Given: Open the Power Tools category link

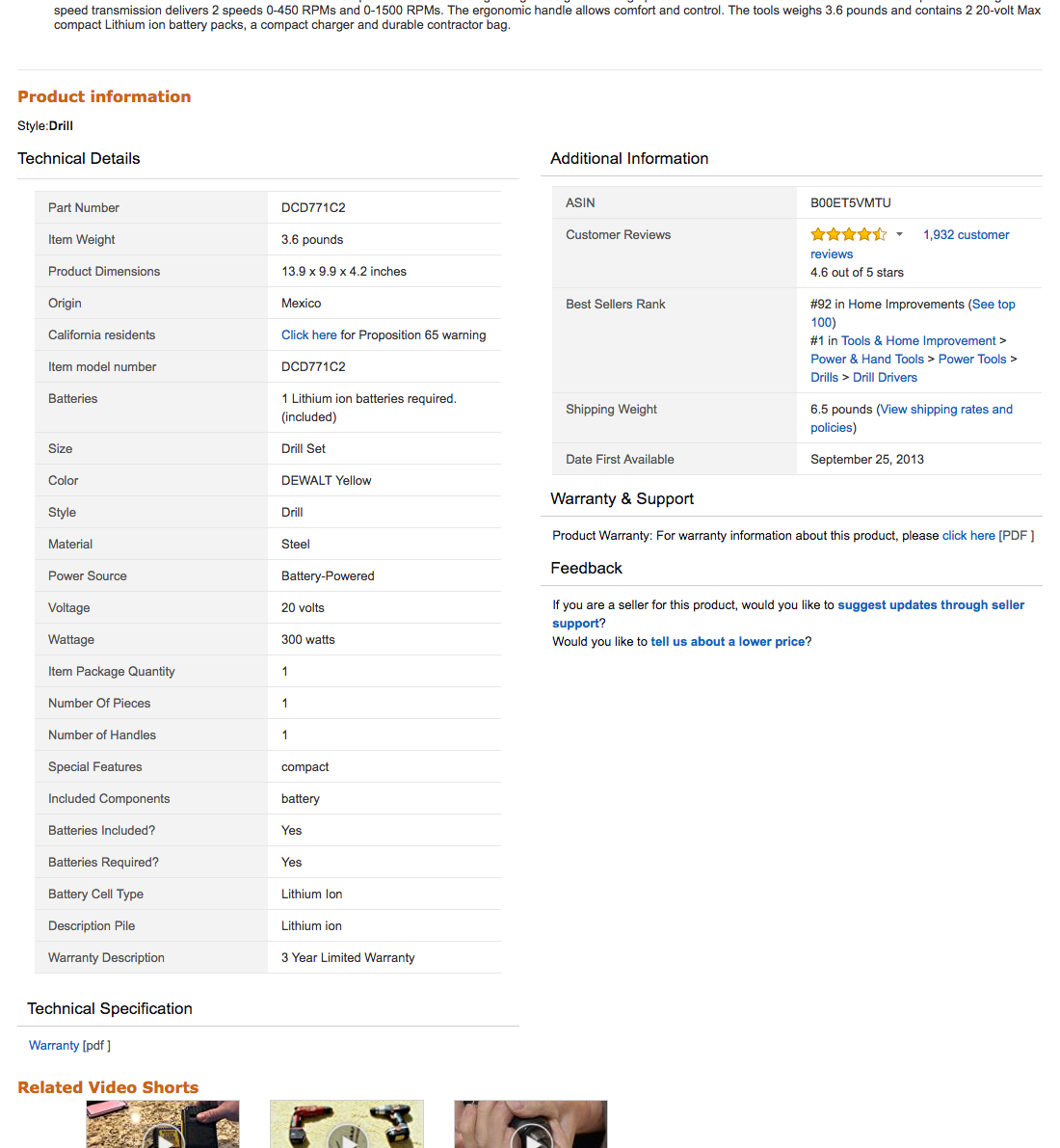Looking at the screenshot, I should [x=971, y=359].
